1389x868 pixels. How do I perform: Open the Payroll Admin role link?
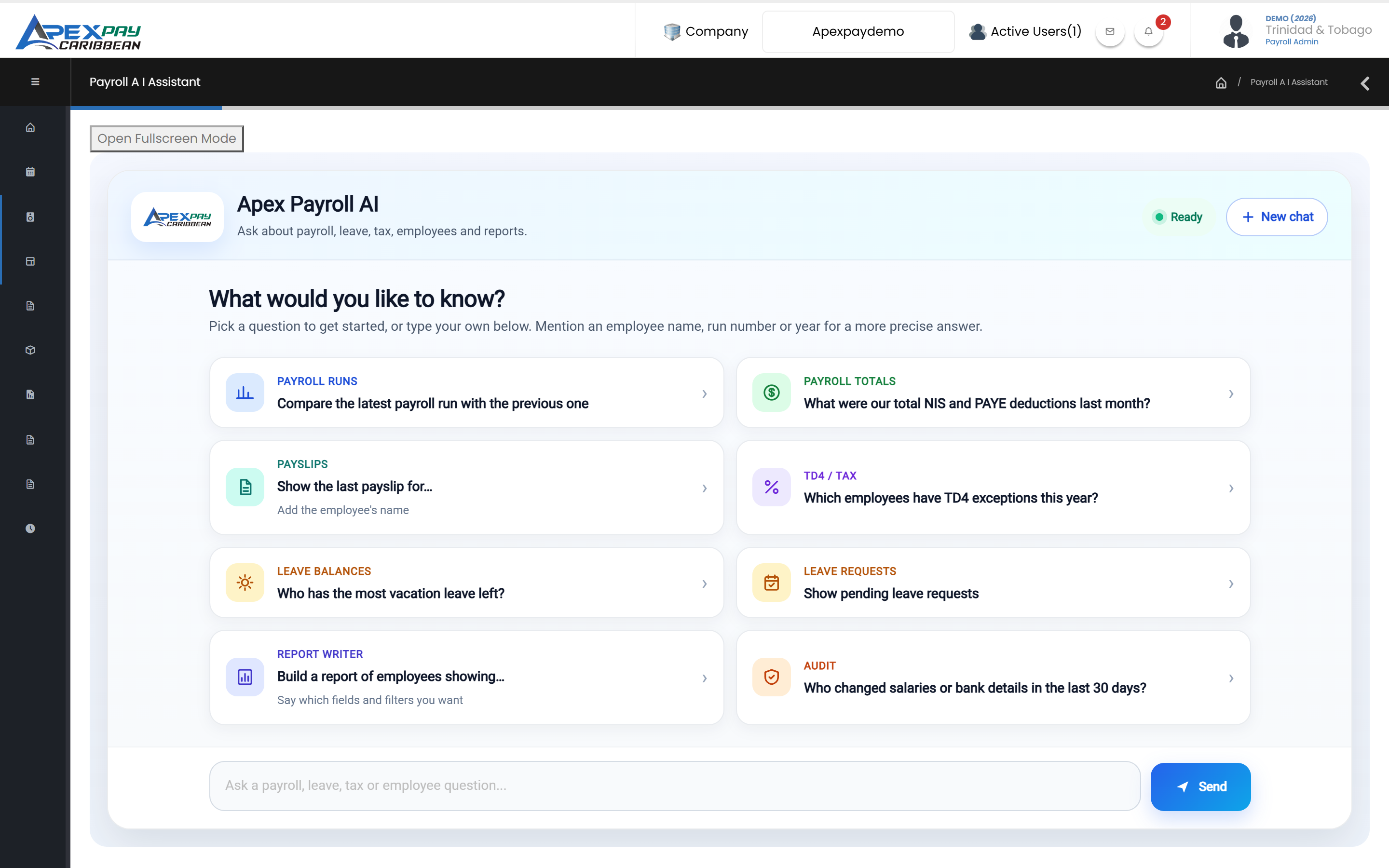pyautogui.click(x=1292, y=42)
